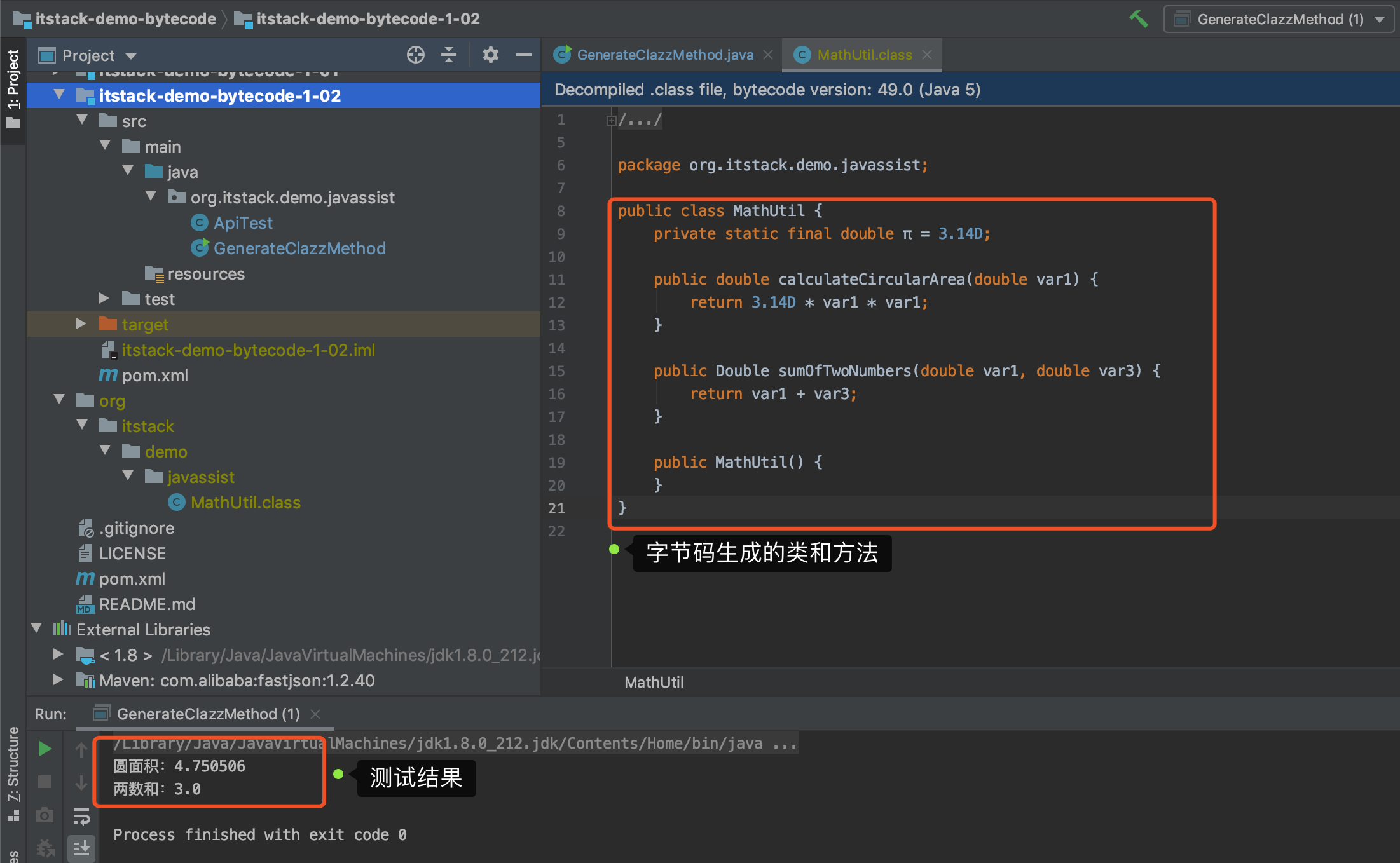Viewport: 1400px width, 863px height.
Task: Run the program with the green play button
Action: pyautogui.click(x=45, y=748)
